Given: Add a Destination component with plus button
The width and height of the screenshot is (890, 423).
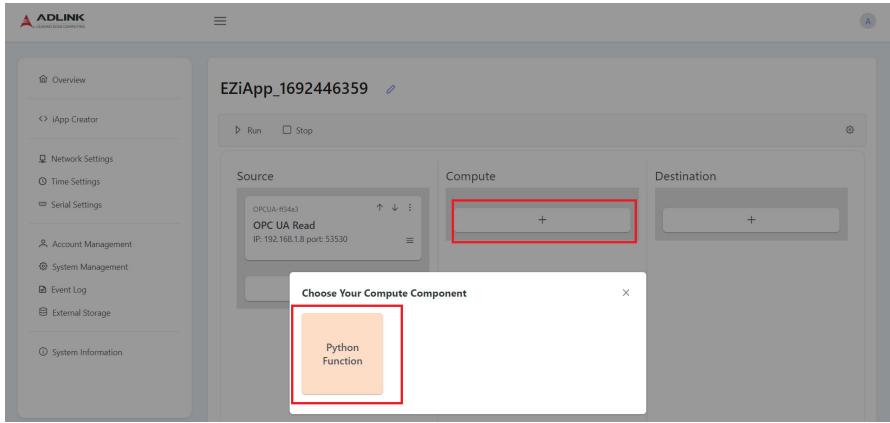Looking at the screenshot, I should (x=751, y=220).
